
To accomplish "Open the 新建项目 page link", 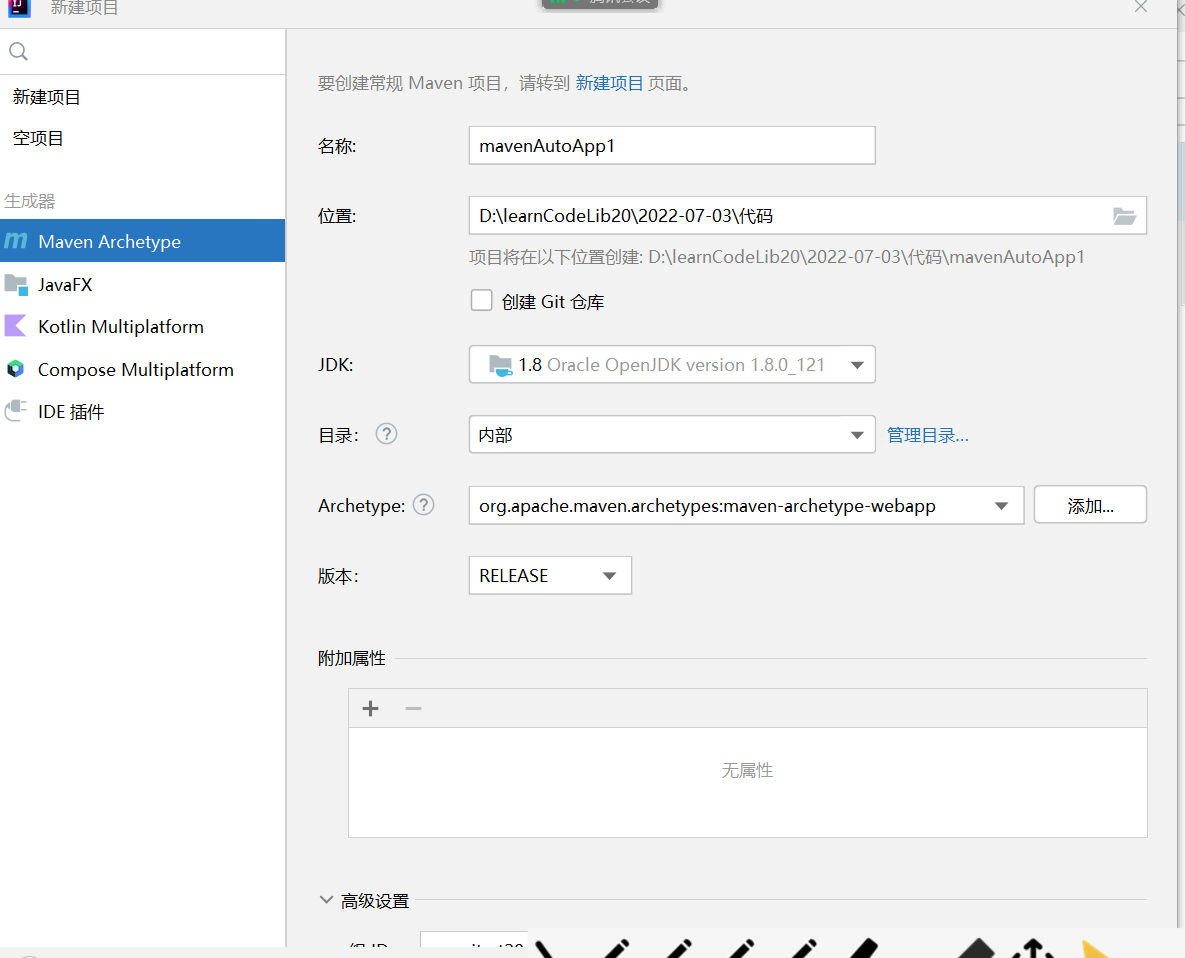I will 609,83.
